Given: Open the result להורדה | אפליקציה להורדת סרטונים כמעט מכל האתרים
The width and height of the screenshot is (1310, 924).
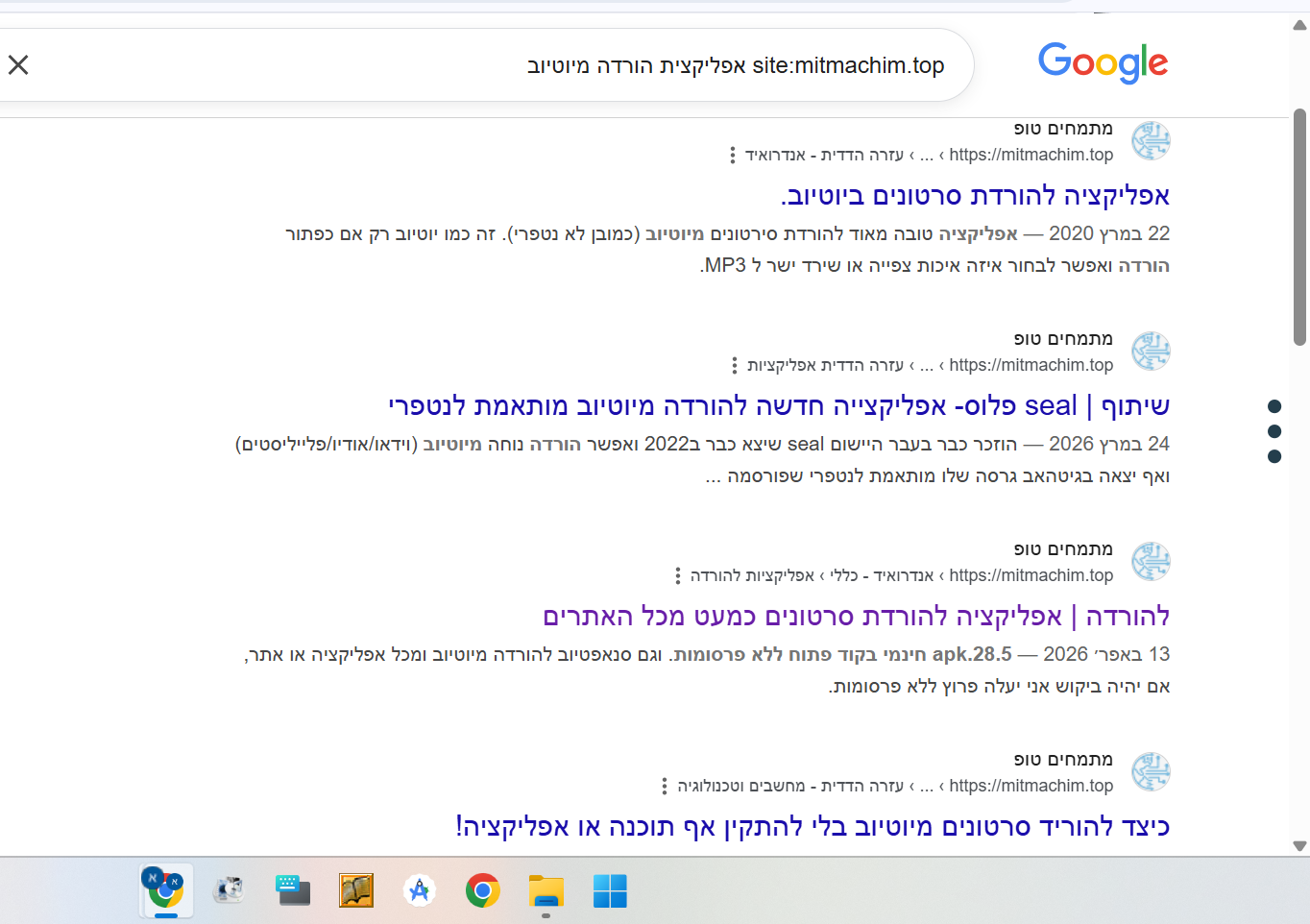Looking at the screenshot, I should [x=856, y=617].
